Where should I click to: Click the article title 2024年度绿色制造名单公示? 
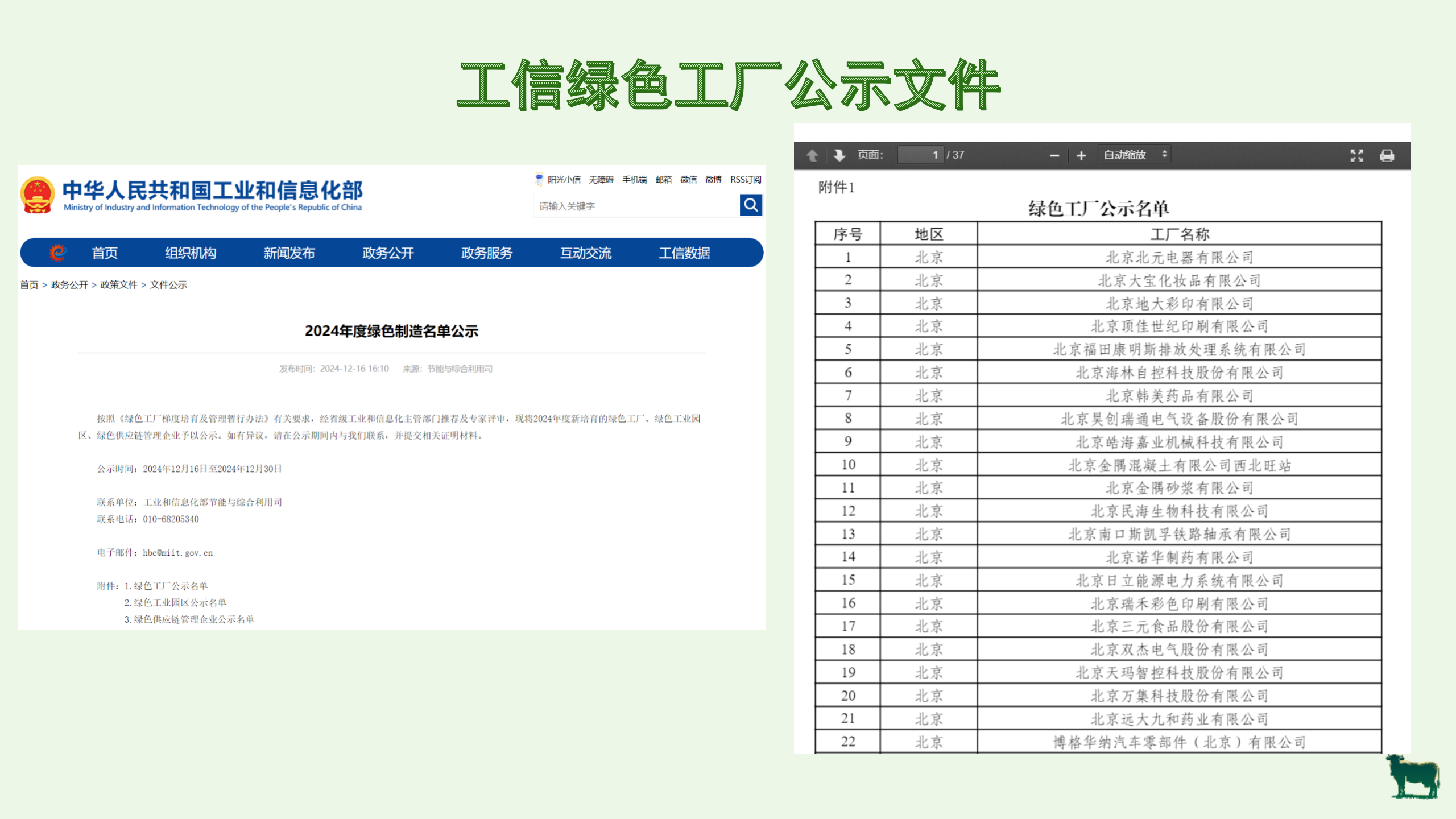pyautogui.click(x=391, y=331)
